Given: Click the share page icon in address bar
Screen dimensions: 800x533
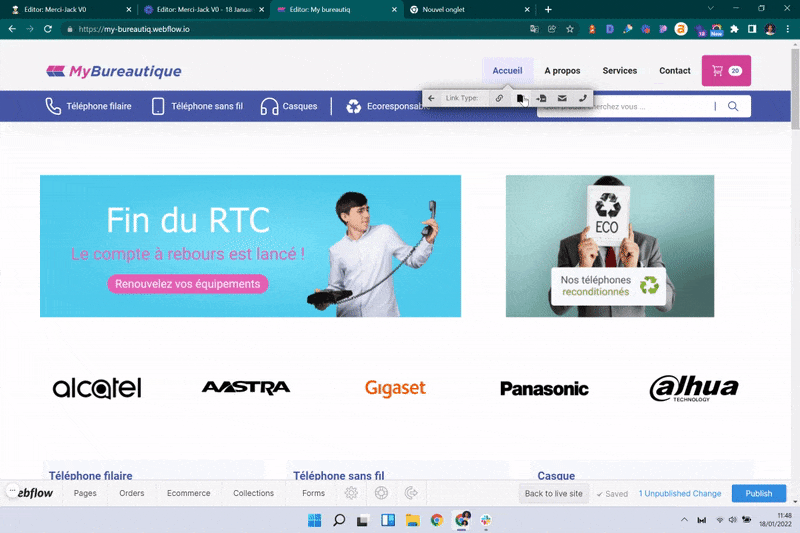Looking at the screenshot, I should coord(552,29).
